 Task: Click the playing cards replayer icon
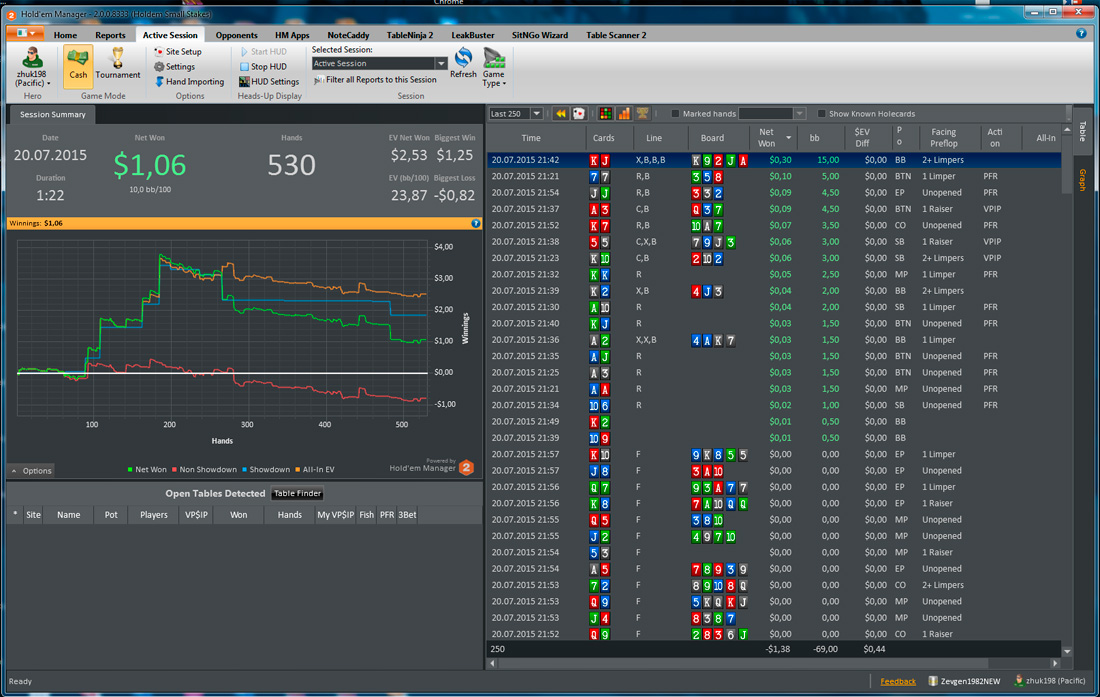pos(579,114)
